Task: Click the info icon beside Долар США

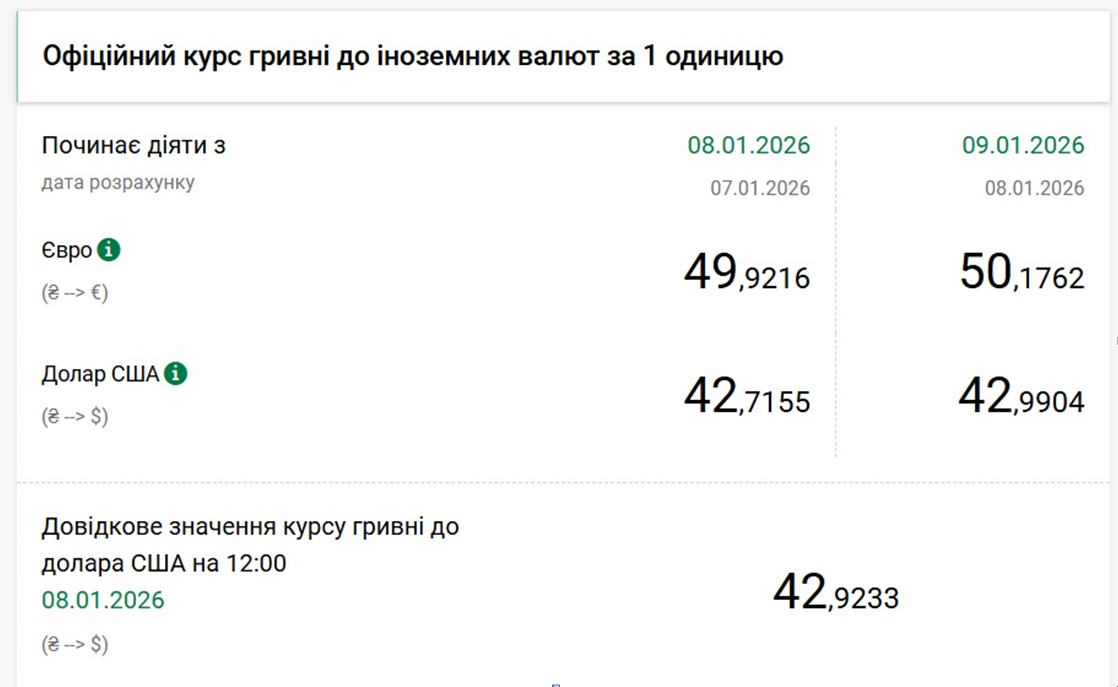Action: click(x=176, y=374)
